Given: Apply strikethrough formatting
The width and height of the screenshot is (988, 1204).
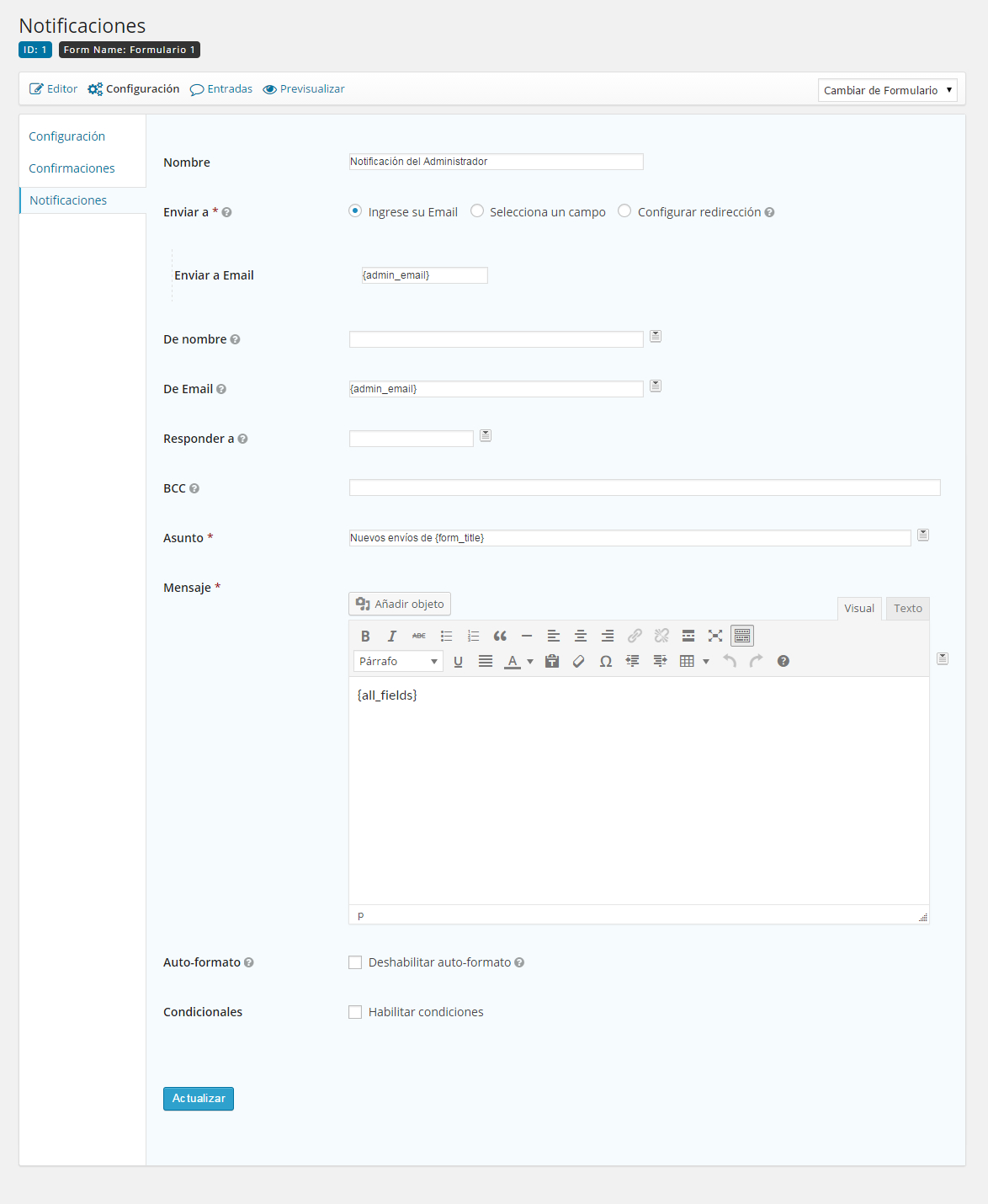Looking at the screenshot, I should click(419, 636).
